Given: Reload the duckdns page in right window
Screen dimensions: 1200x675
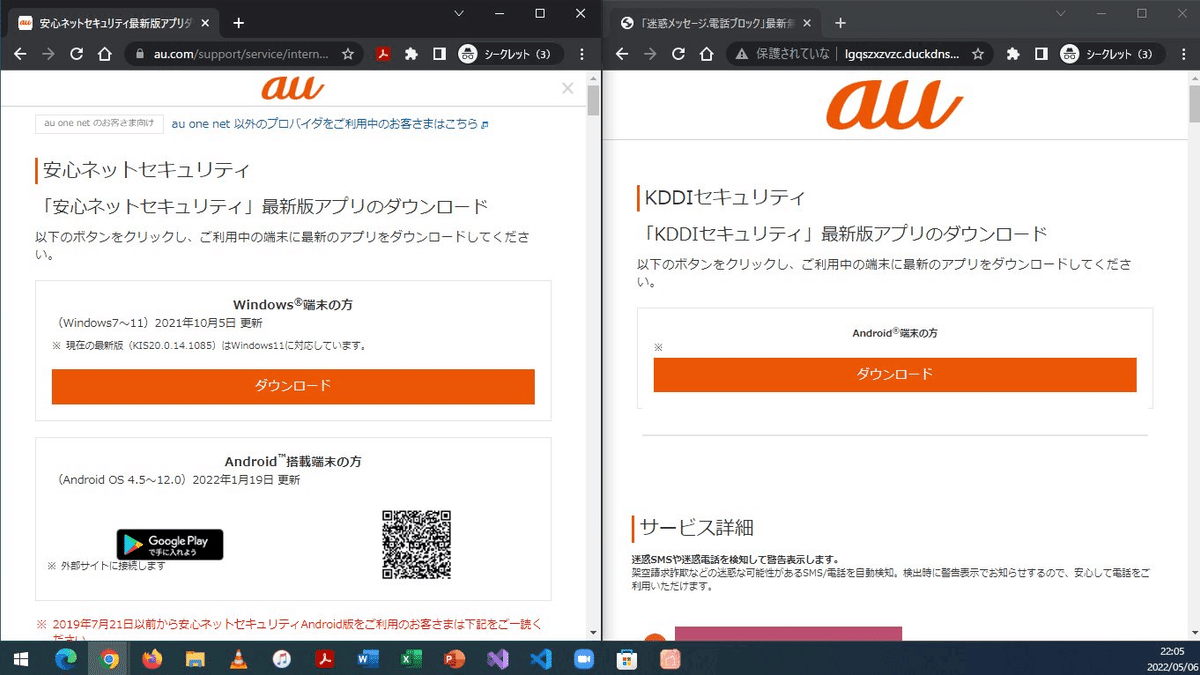Looking at the screenshot, I should [x=678, y=54].
